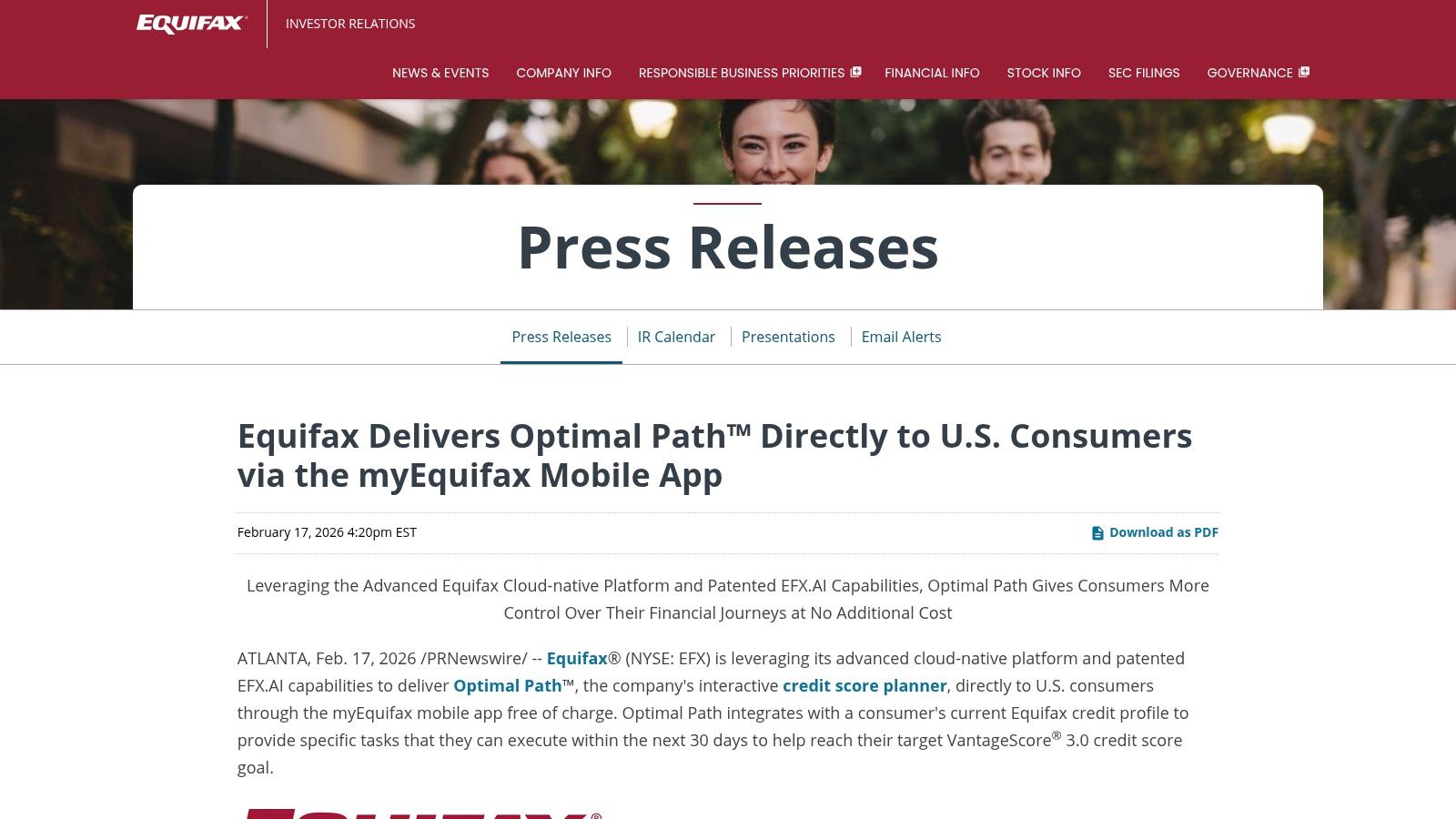The width and height of the screenshot is (1456, 819).
Task: Click the PDF document icon
Action: pyautogui.click(x=1097, y=533)
